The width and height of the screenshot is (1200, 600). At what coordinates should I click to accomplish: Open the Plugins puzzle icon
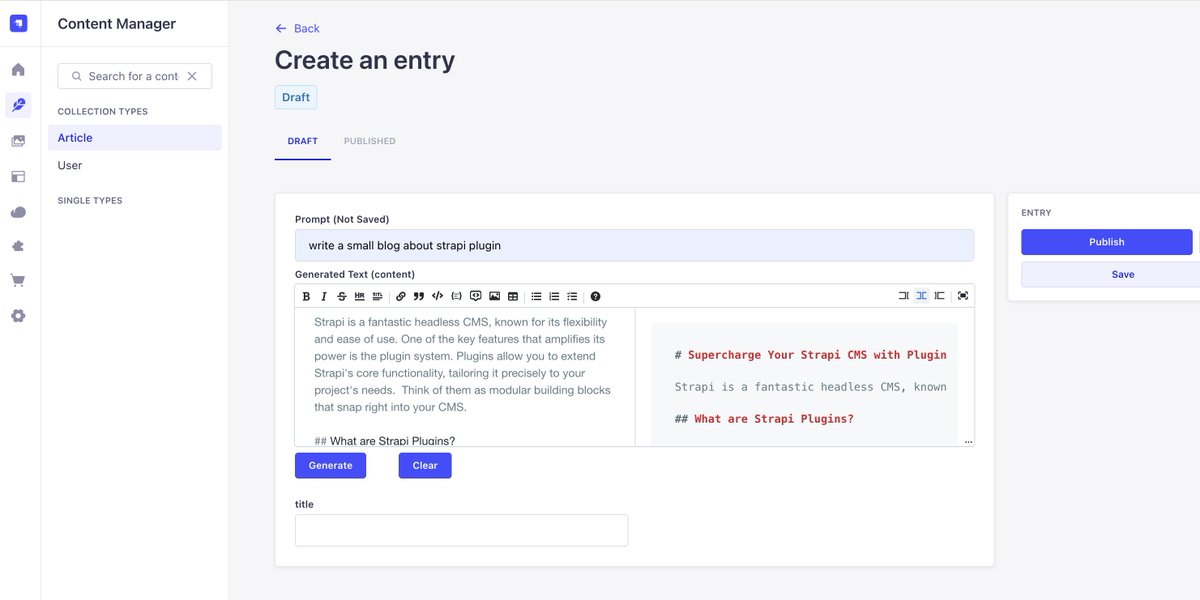pos(18,246)
